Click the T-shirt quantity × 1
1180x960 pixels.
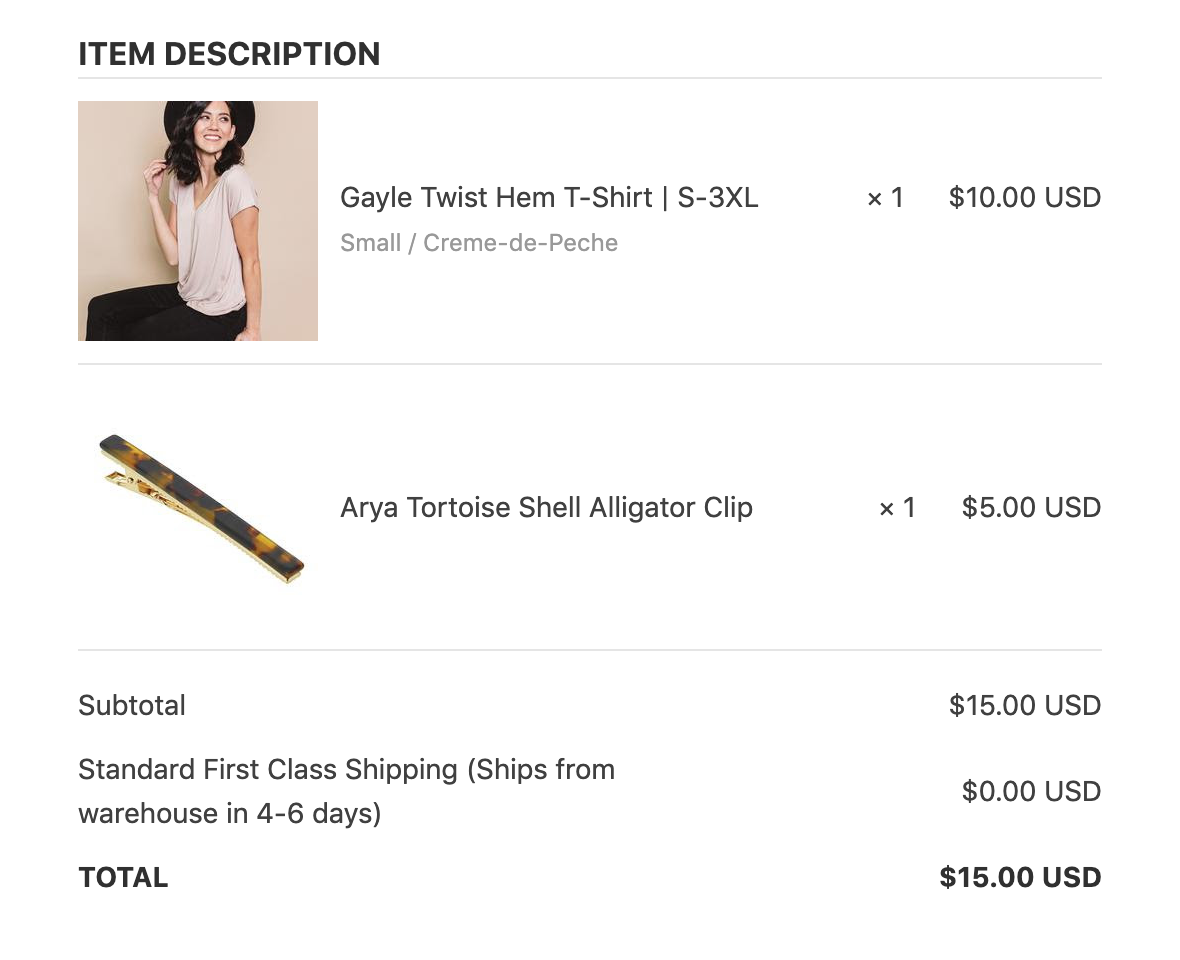coord(885,198)
